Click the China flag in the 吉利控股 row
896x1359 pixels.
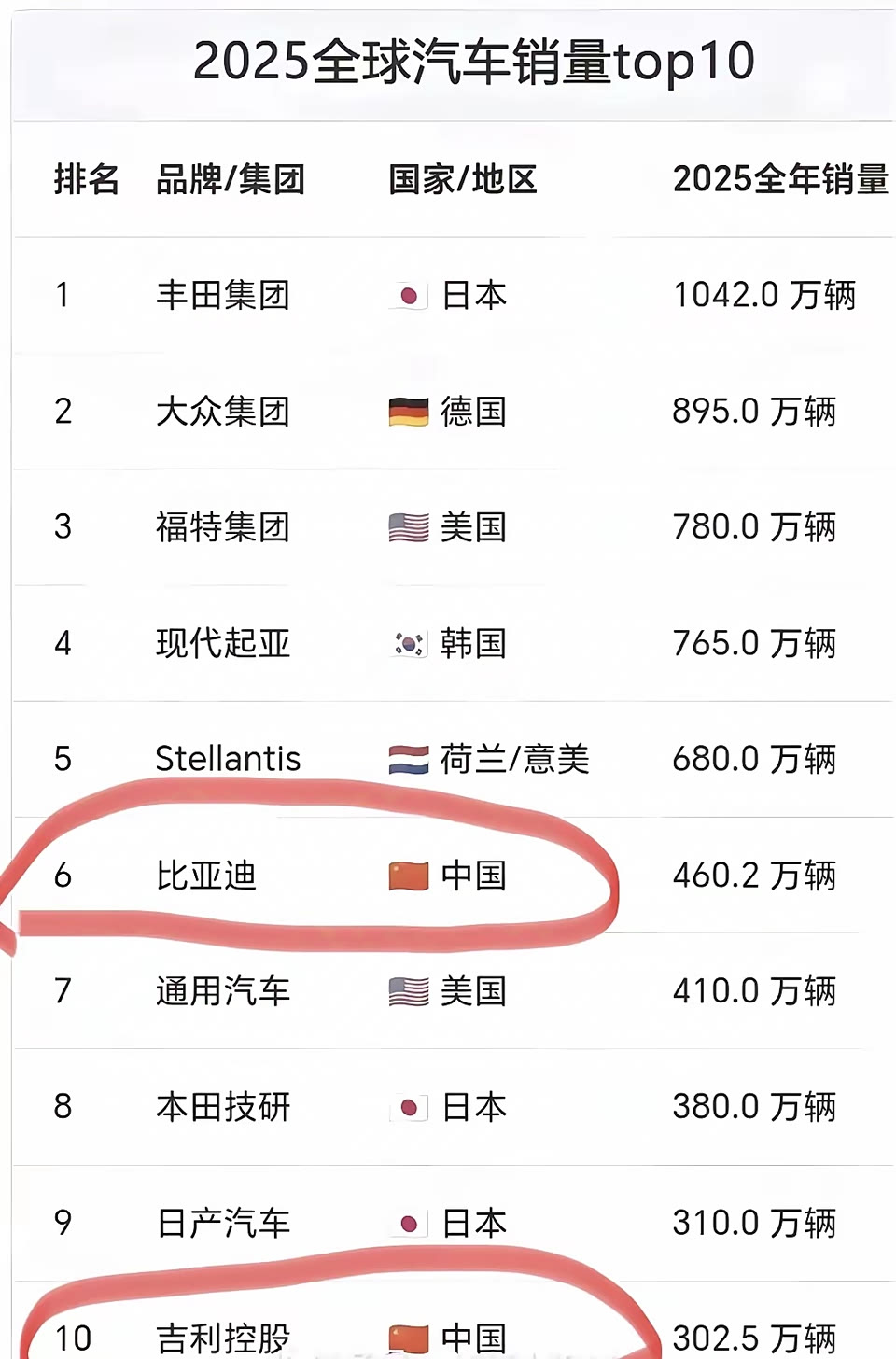pyautogui.click(x=408, y=1338)
